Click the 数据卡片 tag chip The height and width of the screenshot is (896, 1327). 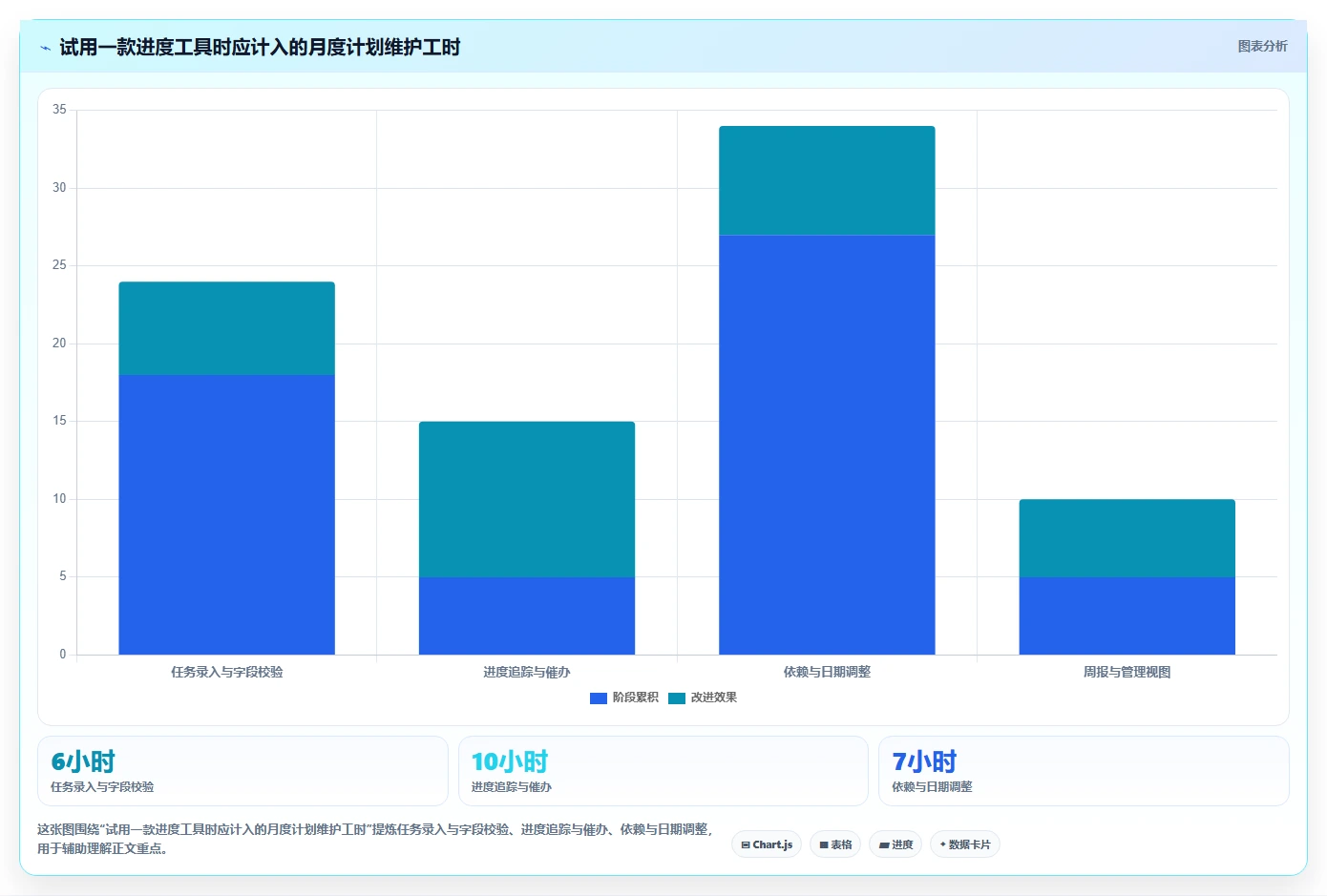tap(965, 844)
